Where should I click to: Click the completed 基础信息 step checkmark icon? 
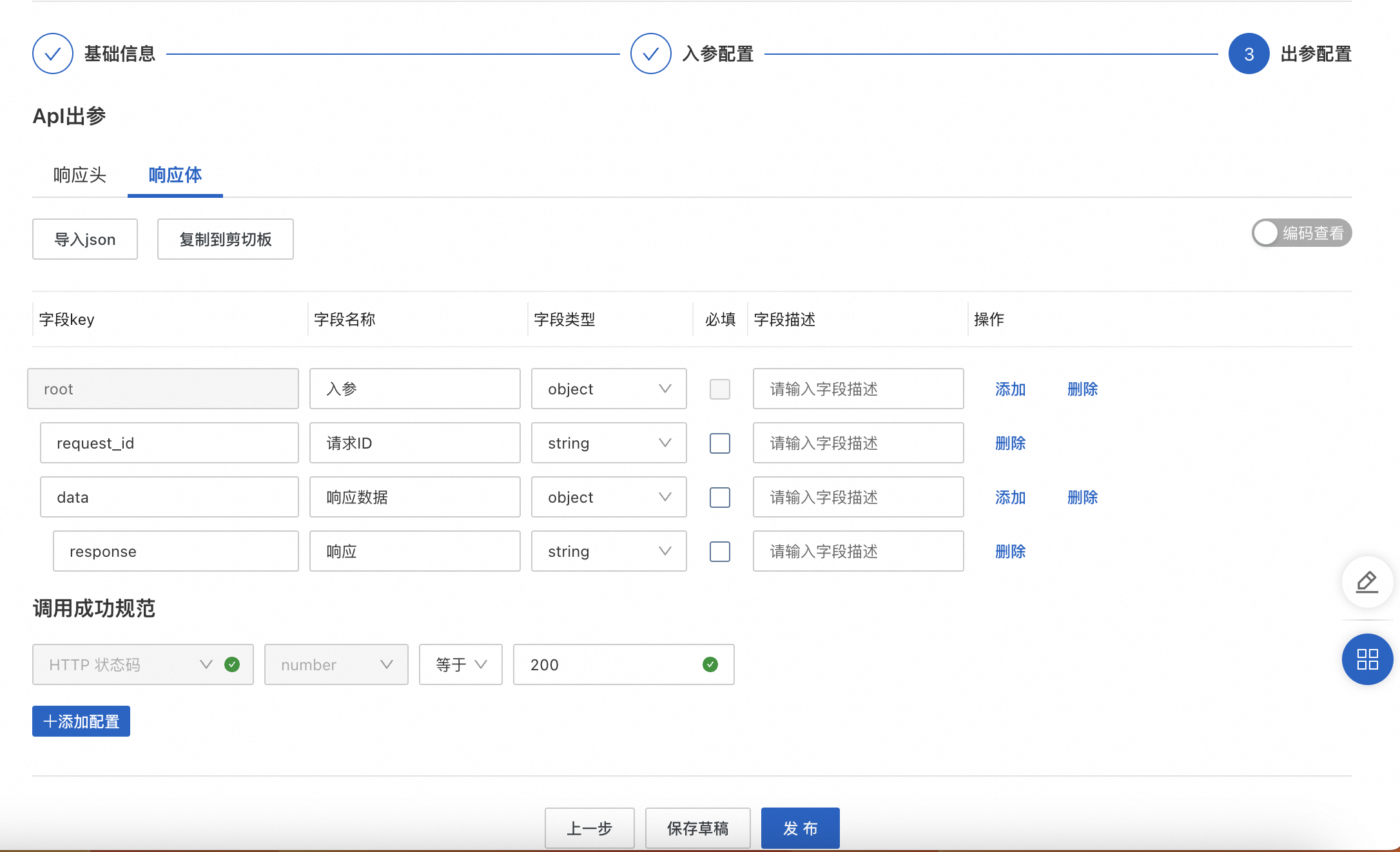point(53,53)
